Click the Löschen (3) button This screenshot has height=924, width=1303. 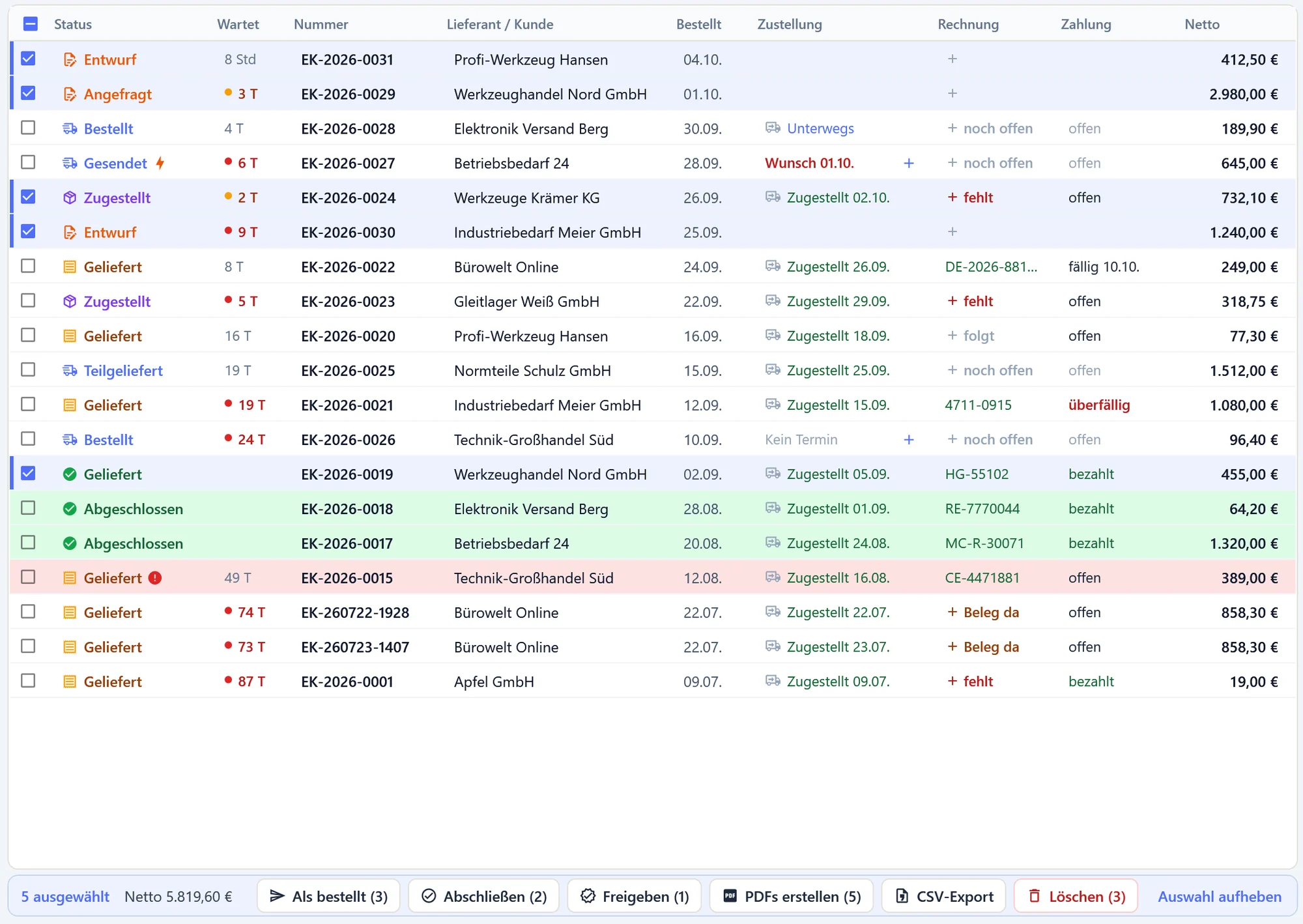[x=1076, y=897]
